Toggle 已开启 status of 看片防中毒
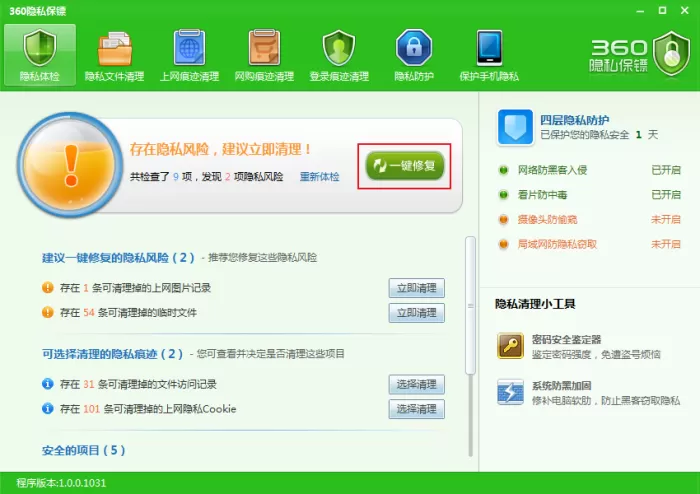The height and width of the screenshot is (494, 700). click(666, 195)
